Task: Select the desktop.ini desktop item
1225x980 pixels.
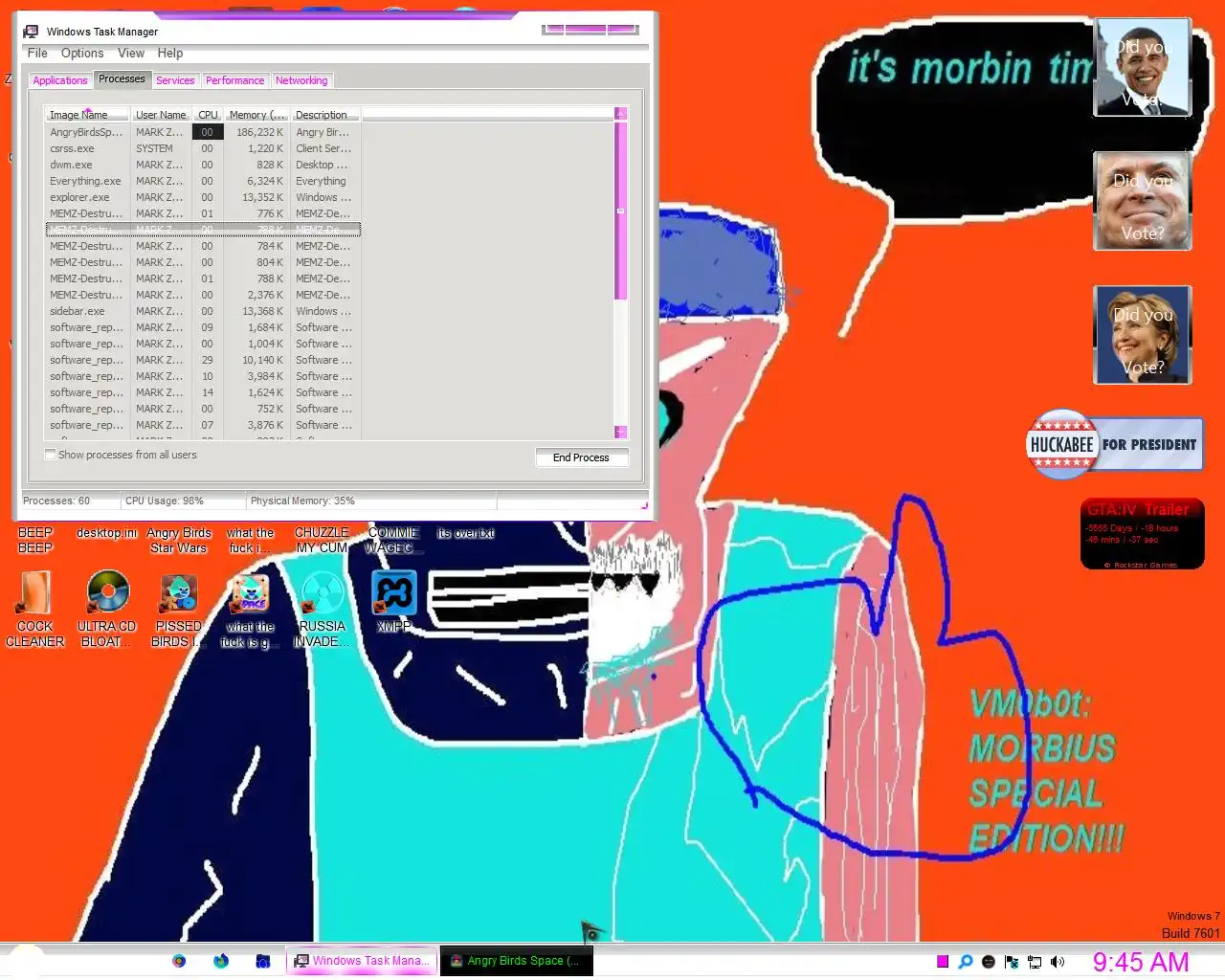Action: pyautogui.click(x=107, y=533)
